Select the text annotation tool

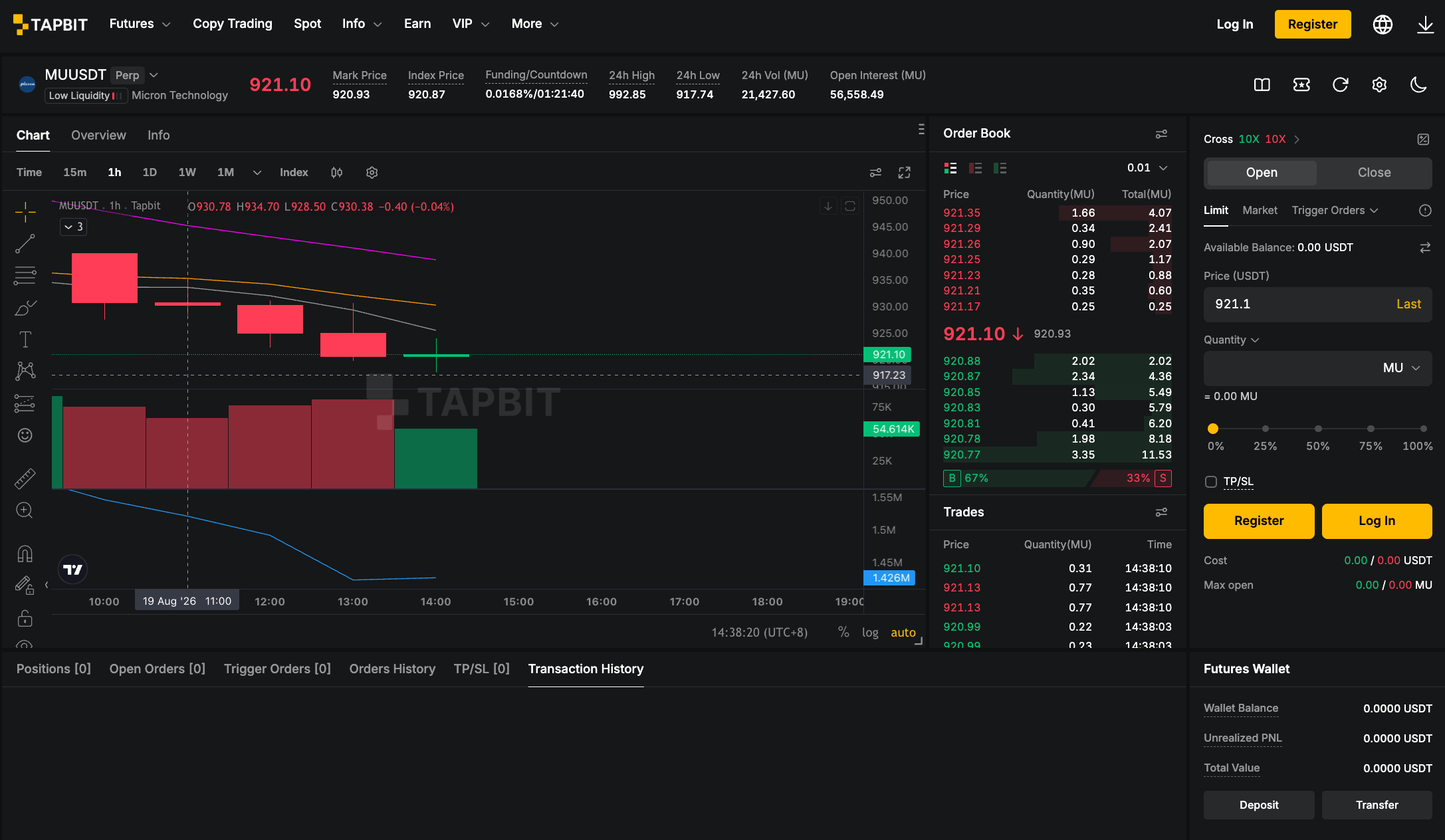pyautogui.click(x=25, y=340)
